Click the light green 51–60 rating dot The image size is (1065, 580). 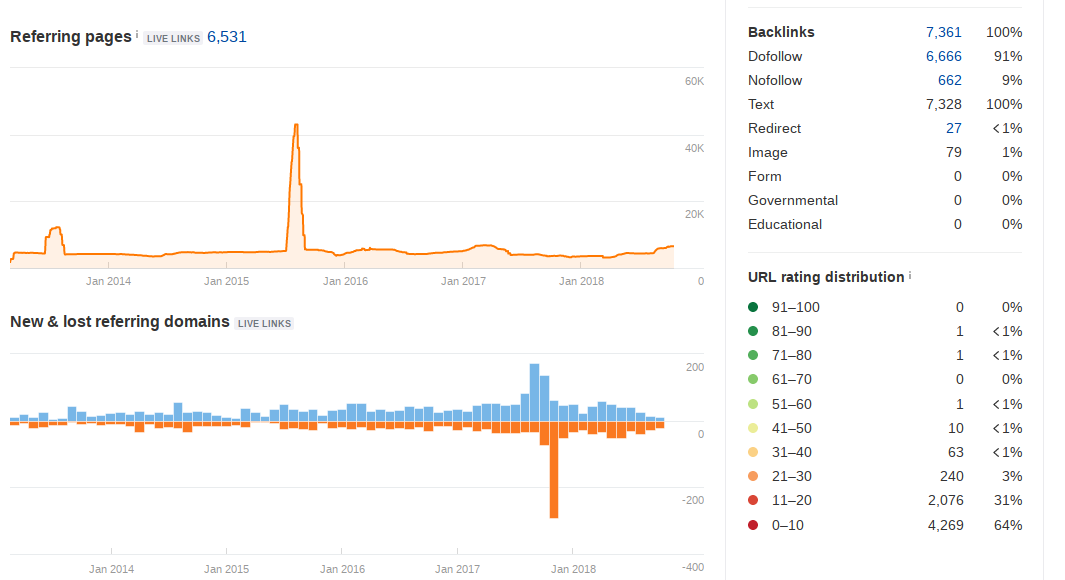coord(753,404)
